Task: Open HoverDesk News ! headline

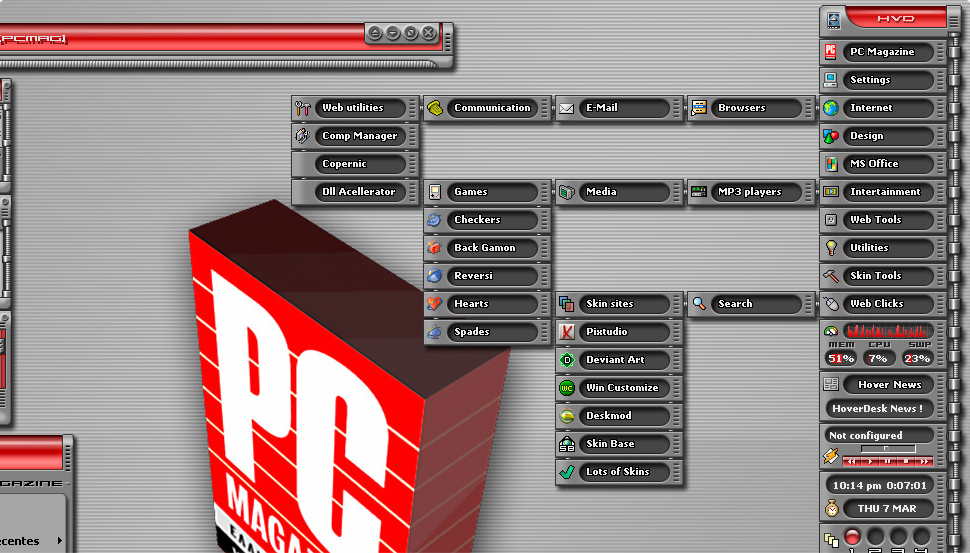Action: (877, 408)
